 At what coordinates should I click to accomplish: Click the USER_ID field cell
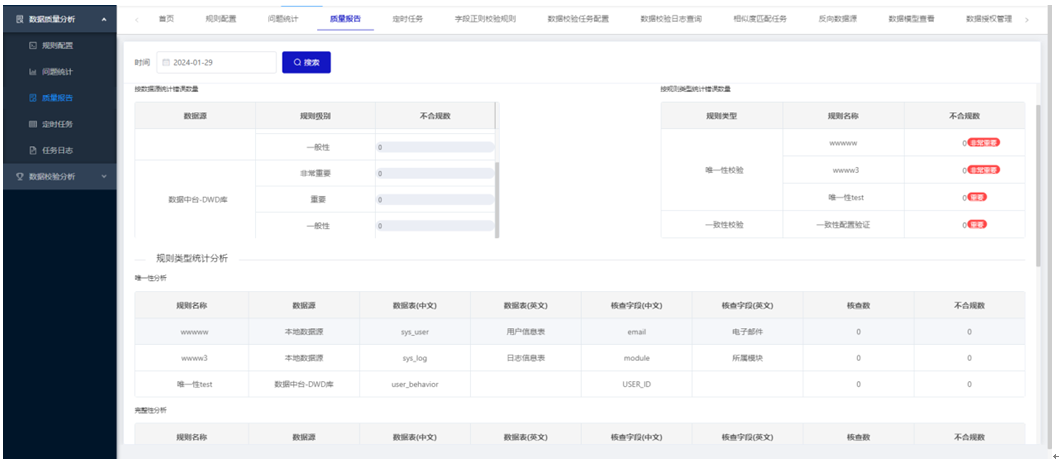637,384
